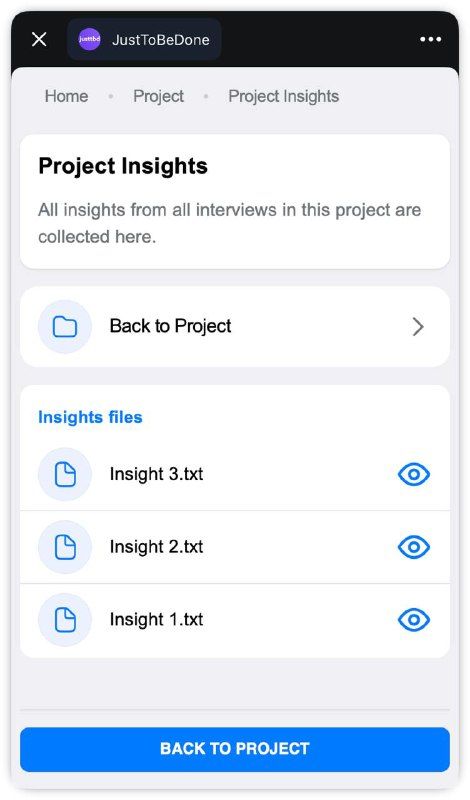
Task: Click the folder icon beside Back to Project
Action: click(x=65, y=327)
